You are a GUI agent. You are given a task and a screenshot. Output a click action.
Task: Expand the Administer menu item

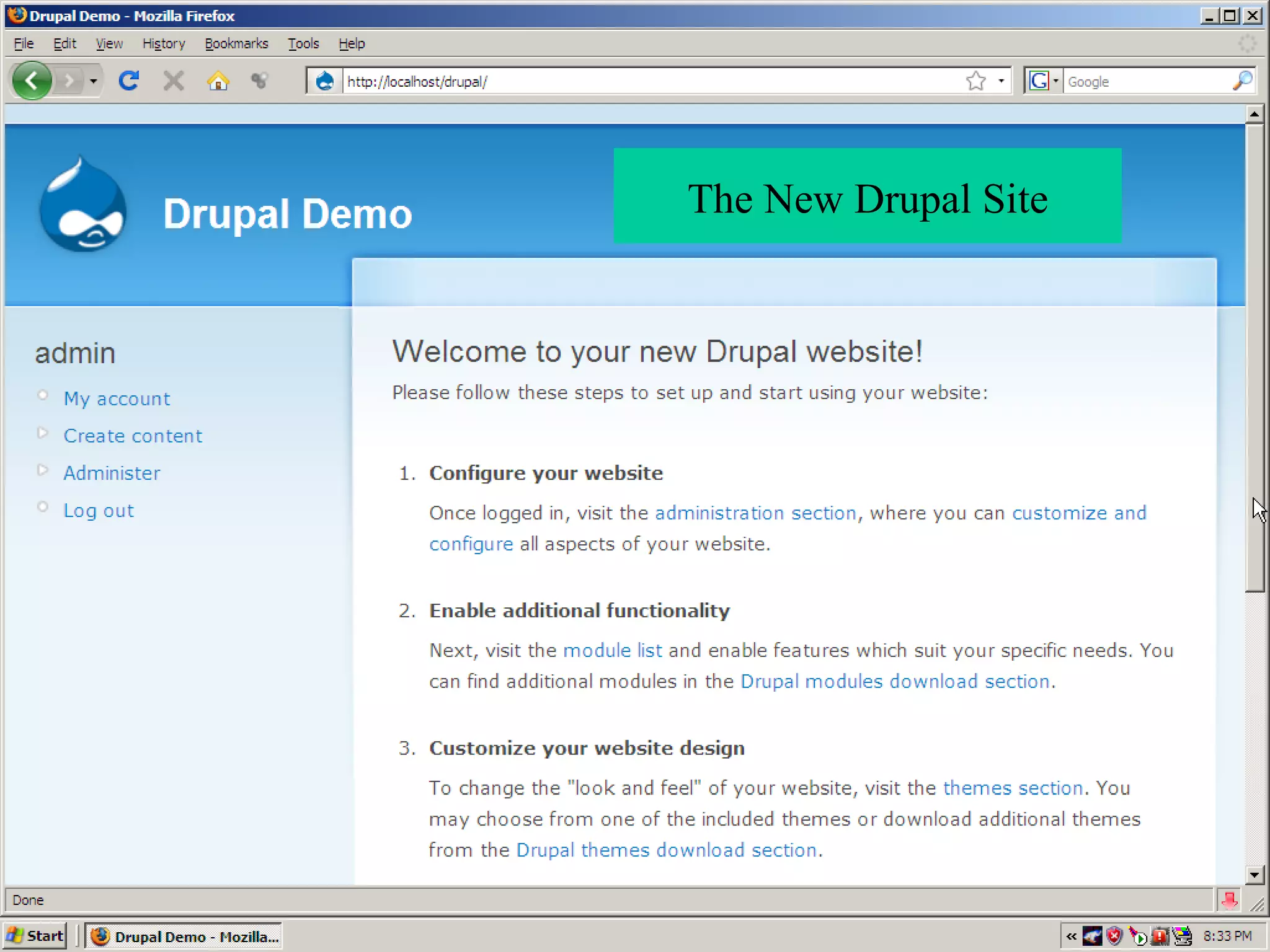(x=42, y=470)
